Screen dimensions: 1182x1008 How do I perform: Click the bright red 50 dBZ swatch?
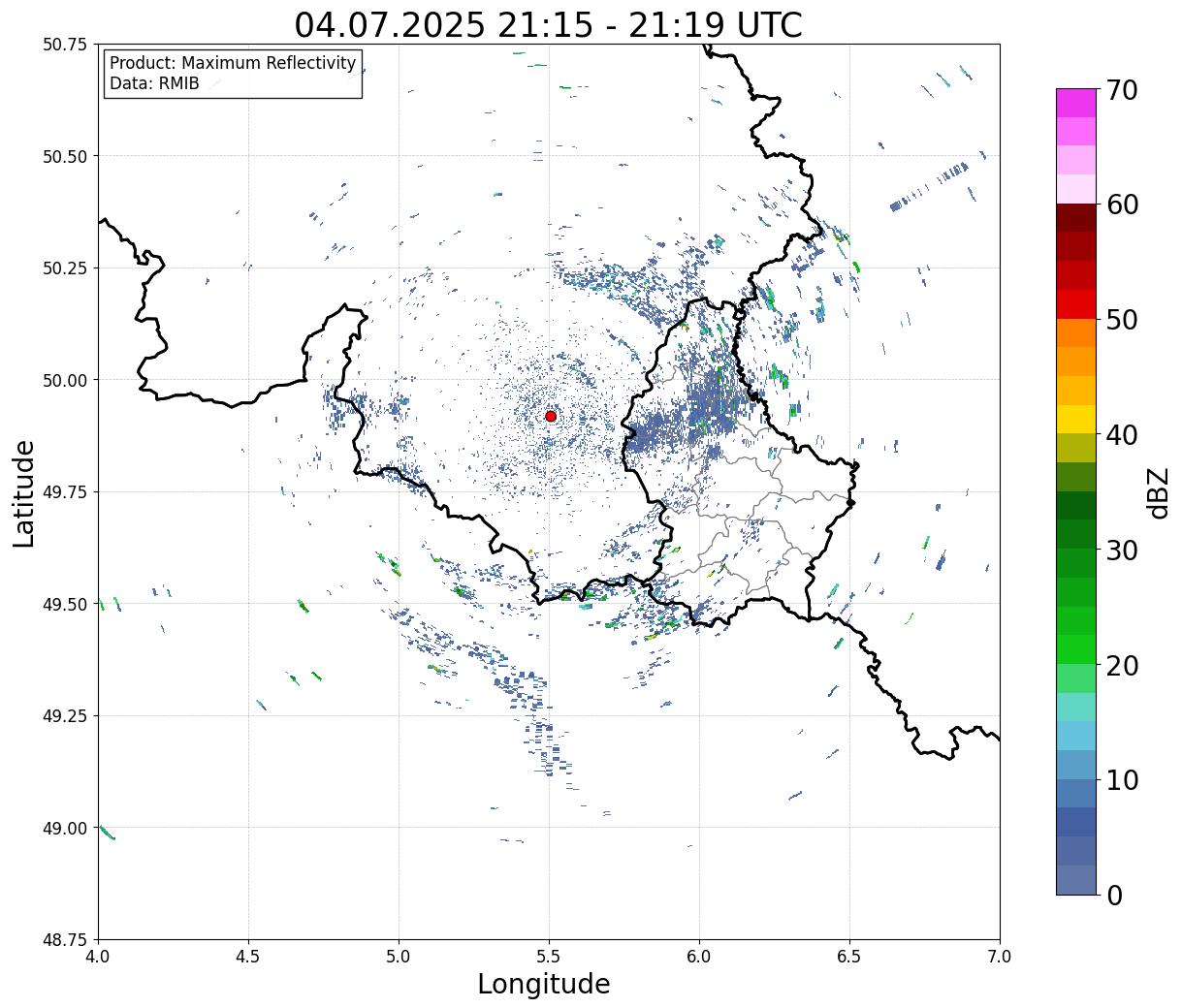click(1076, 304)
